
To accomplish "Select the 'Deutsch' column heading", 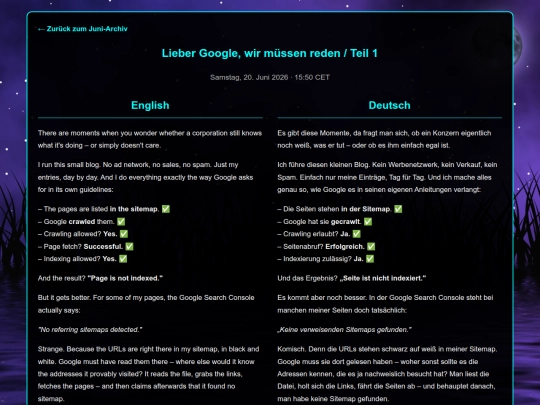I will [390, 105].
